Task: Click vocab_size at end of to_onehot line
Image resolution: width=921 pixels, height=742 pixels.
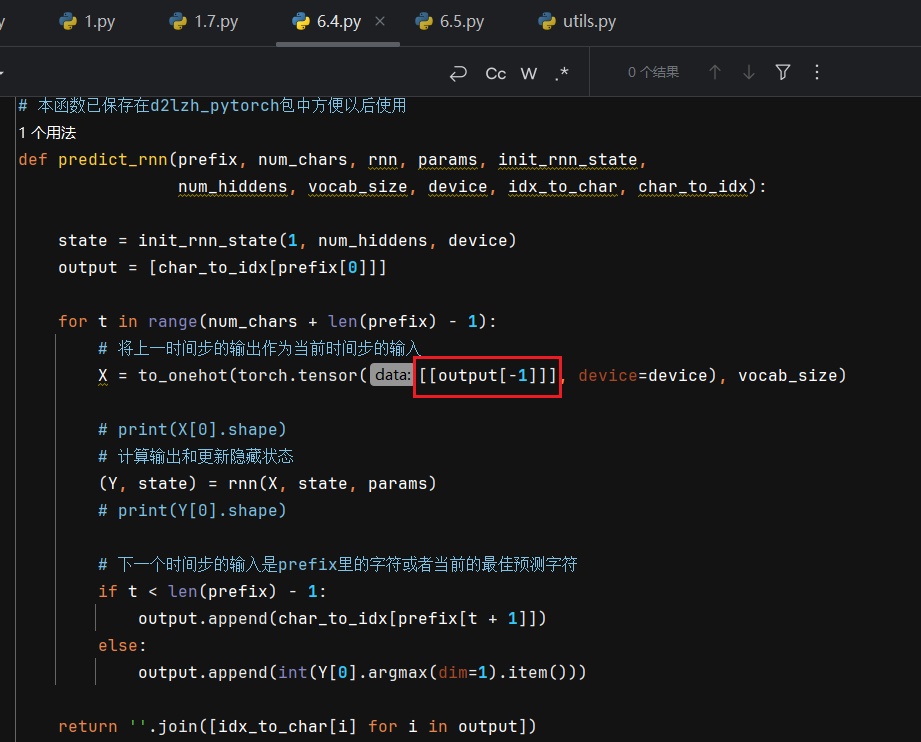Action: click(788, 375)
